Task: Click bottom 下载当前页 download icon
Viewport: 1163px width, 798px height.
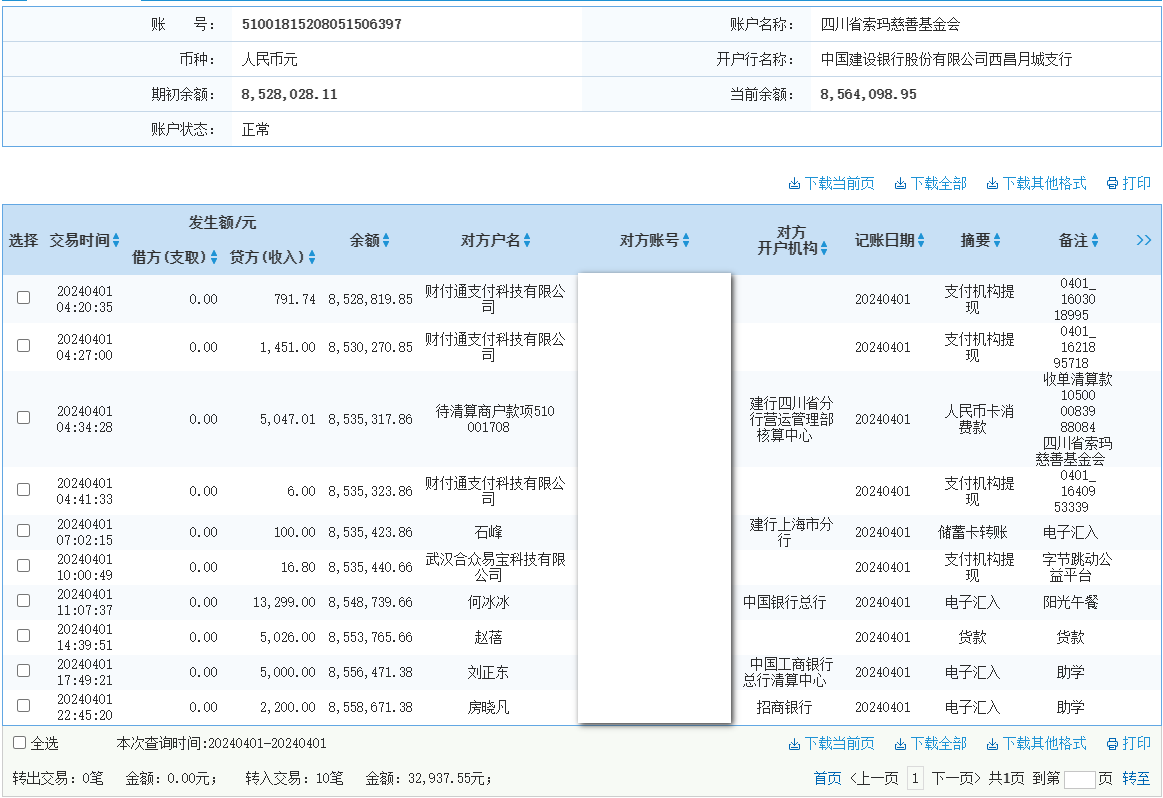Action: (794, 744)
